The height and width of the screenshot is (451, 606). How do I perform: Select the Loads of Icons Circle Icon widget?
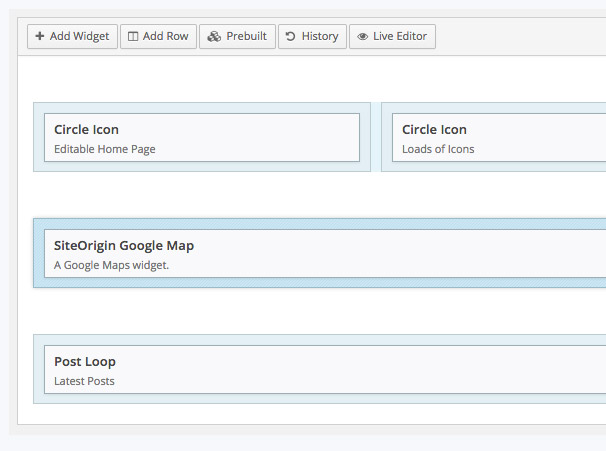click(x=499, y=138)
